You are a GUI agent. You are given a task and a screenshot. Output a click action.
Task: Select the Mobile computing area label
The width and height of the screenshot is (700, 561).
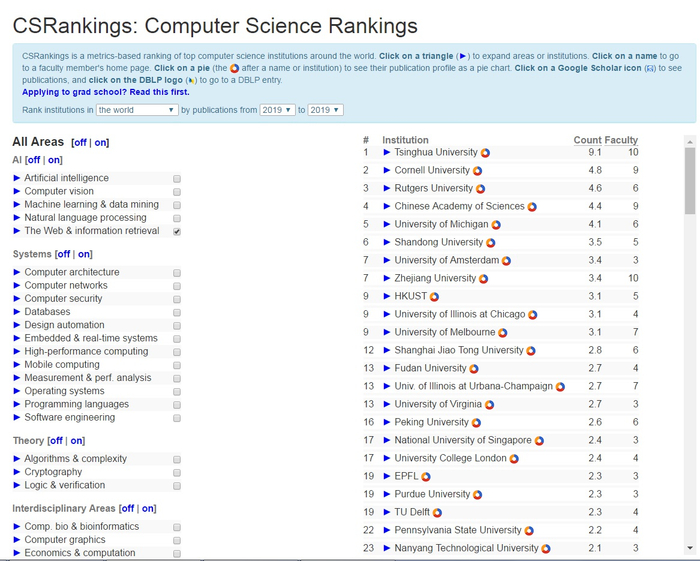(62, 365)
